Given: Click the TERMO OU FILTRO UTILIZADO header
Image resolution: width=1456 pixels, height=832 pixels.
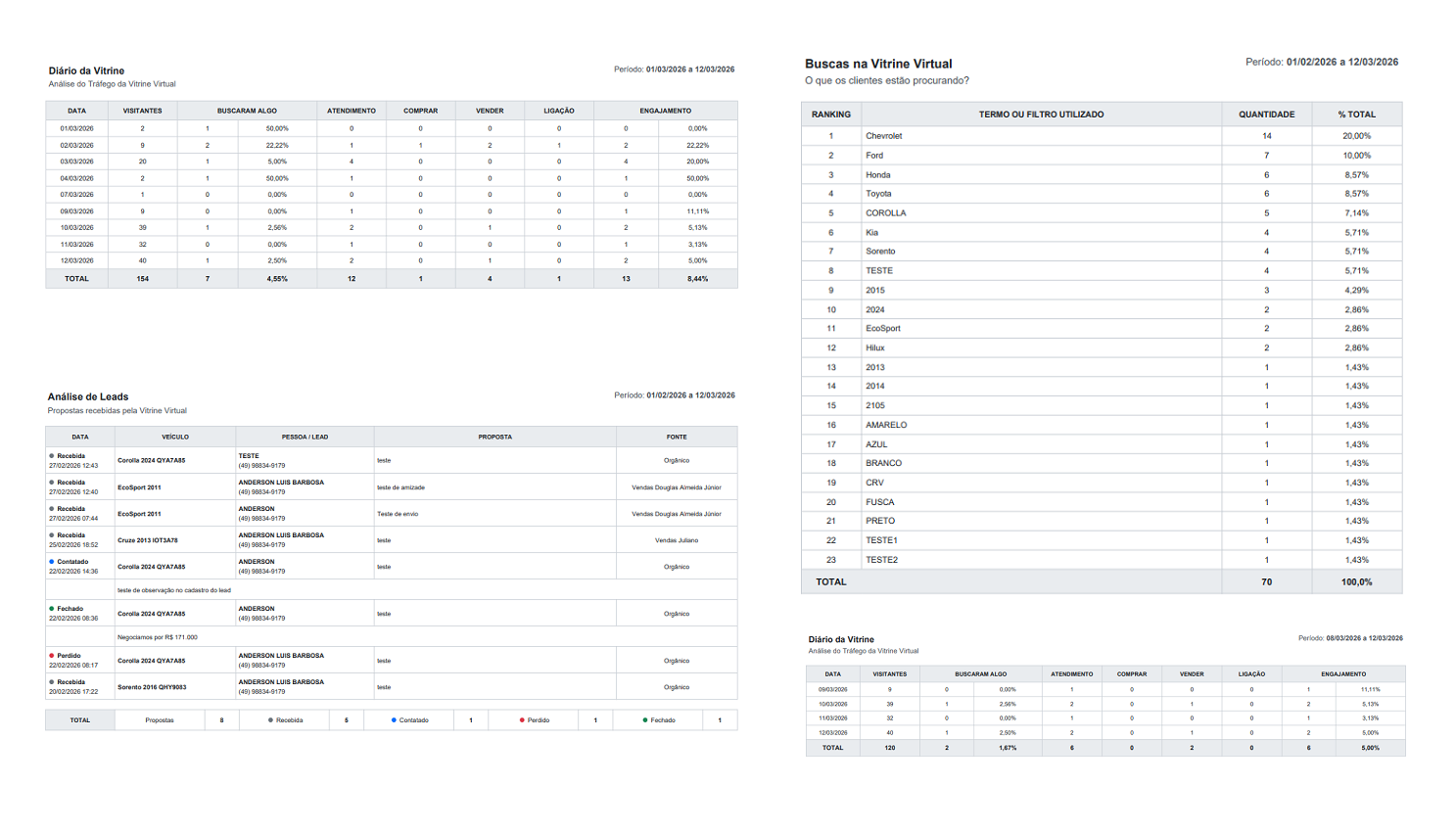Looking at the screenshot, I should click(x=1041, y=115).
